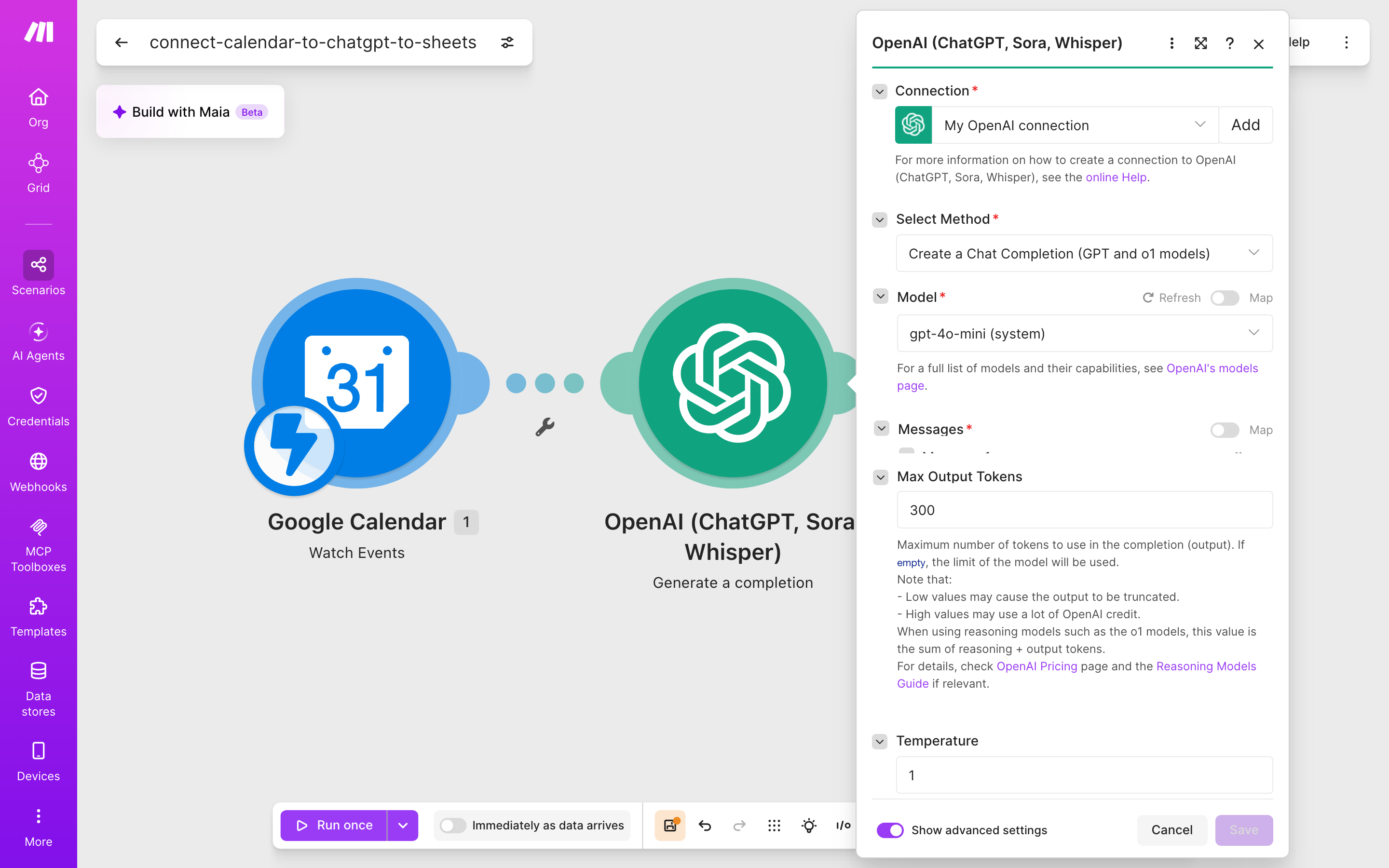Click Run once button
The image size is (1389, 868).
coord(334,826)
